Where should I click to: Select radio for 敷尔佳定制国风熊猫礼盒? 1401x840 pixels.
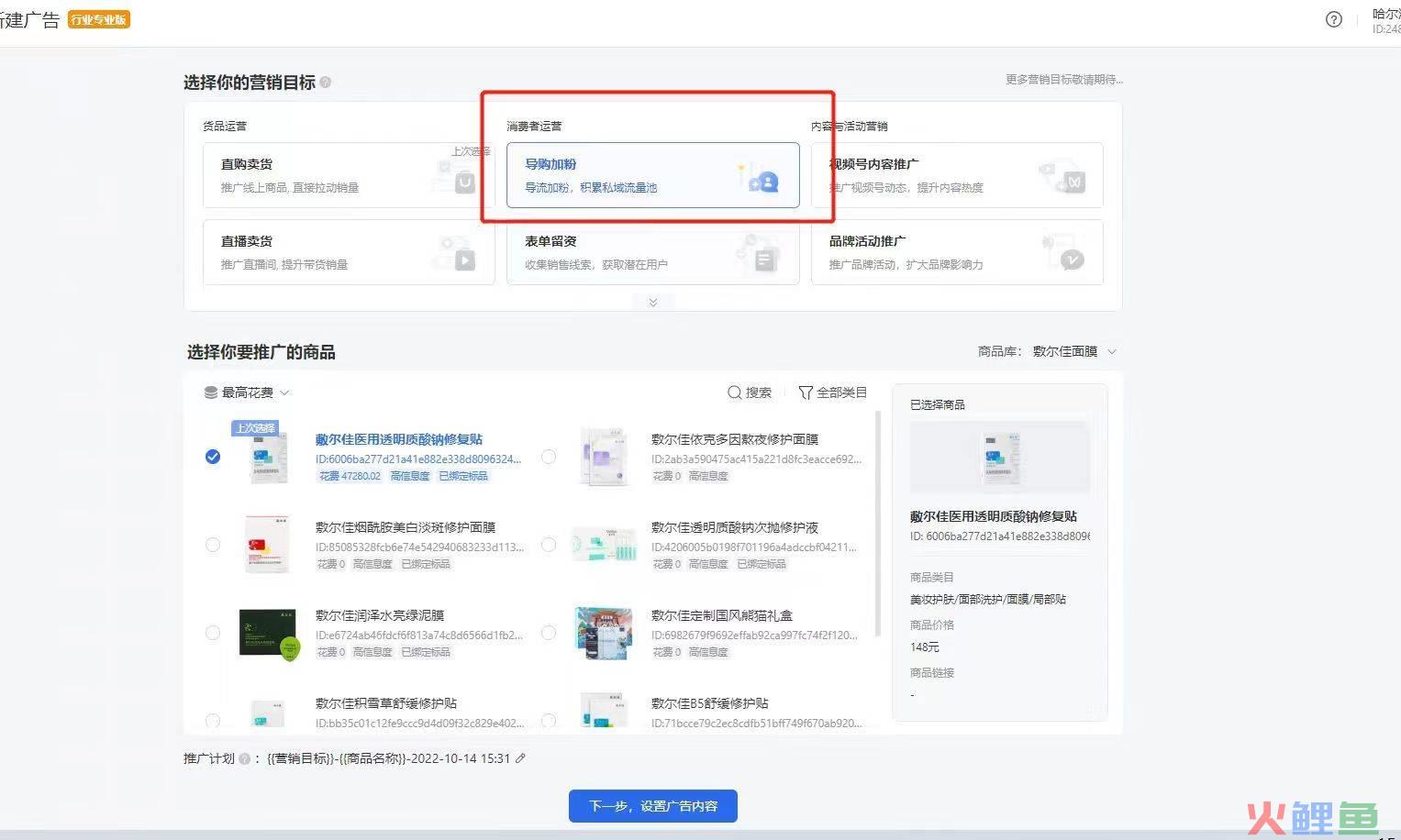click(549, 633)
